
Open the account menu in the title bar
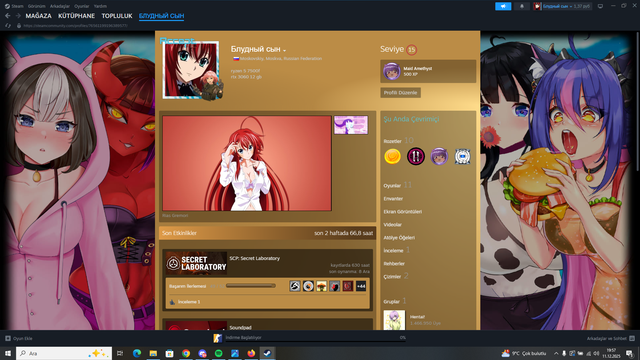(562, 6)
